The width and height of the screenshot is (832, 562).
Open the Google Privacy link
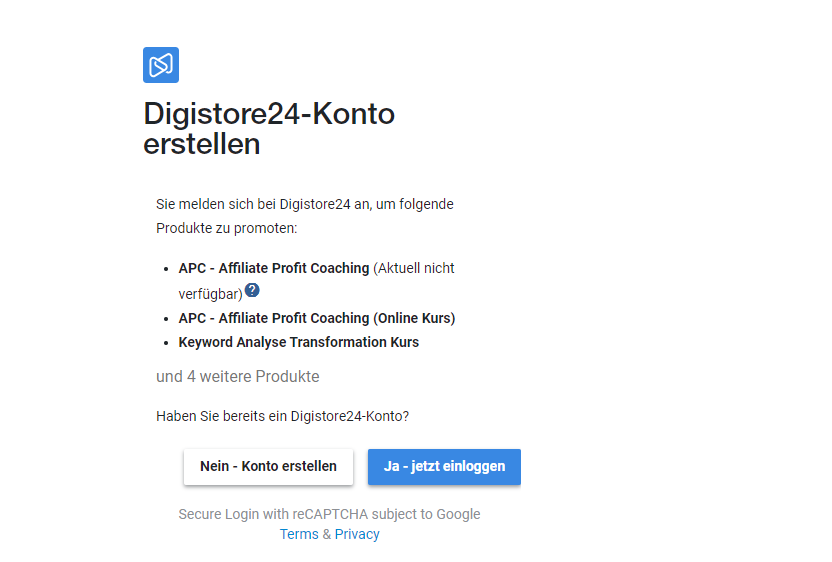[357, 534]
